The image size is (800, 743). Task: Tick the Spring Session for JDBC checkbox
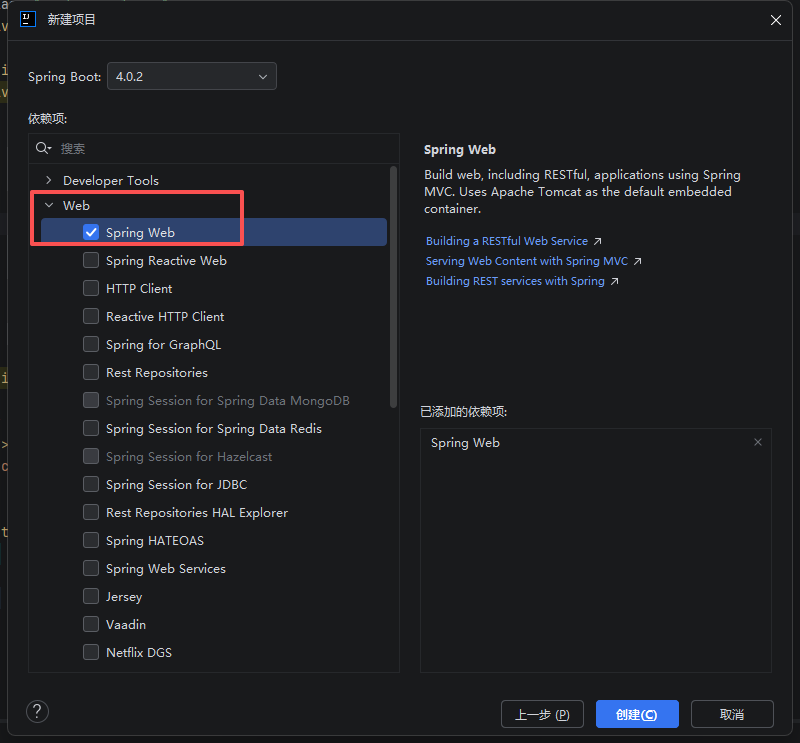[91, 484]
